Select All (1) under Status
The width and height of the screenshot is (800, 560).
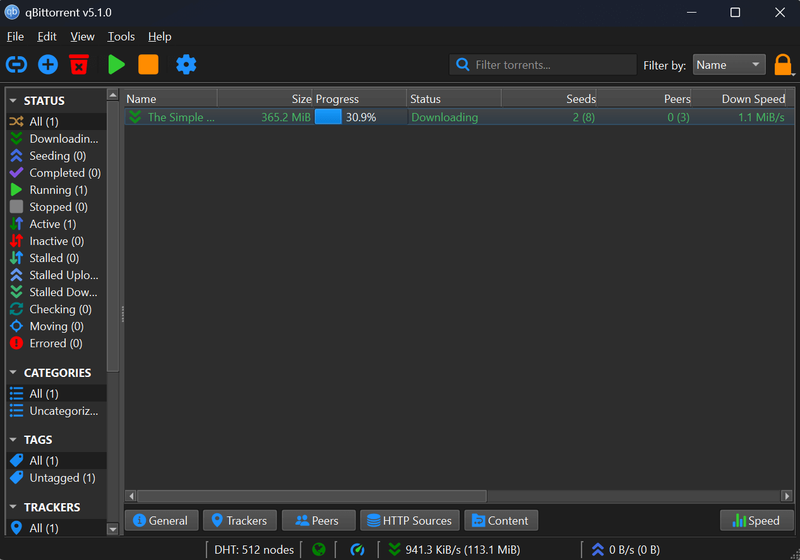point(56,121)
